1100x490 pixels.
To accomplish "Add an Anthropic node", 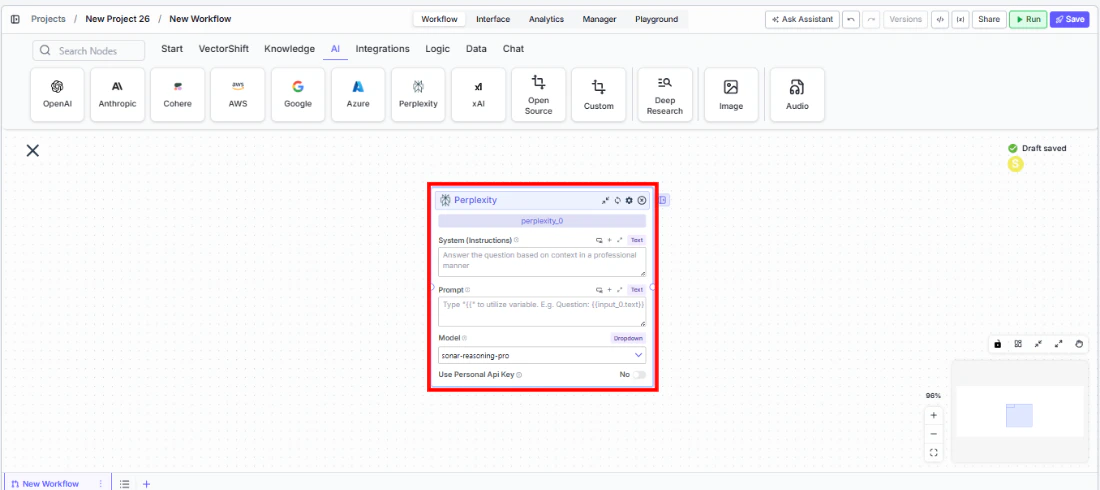I will (118, 95).
